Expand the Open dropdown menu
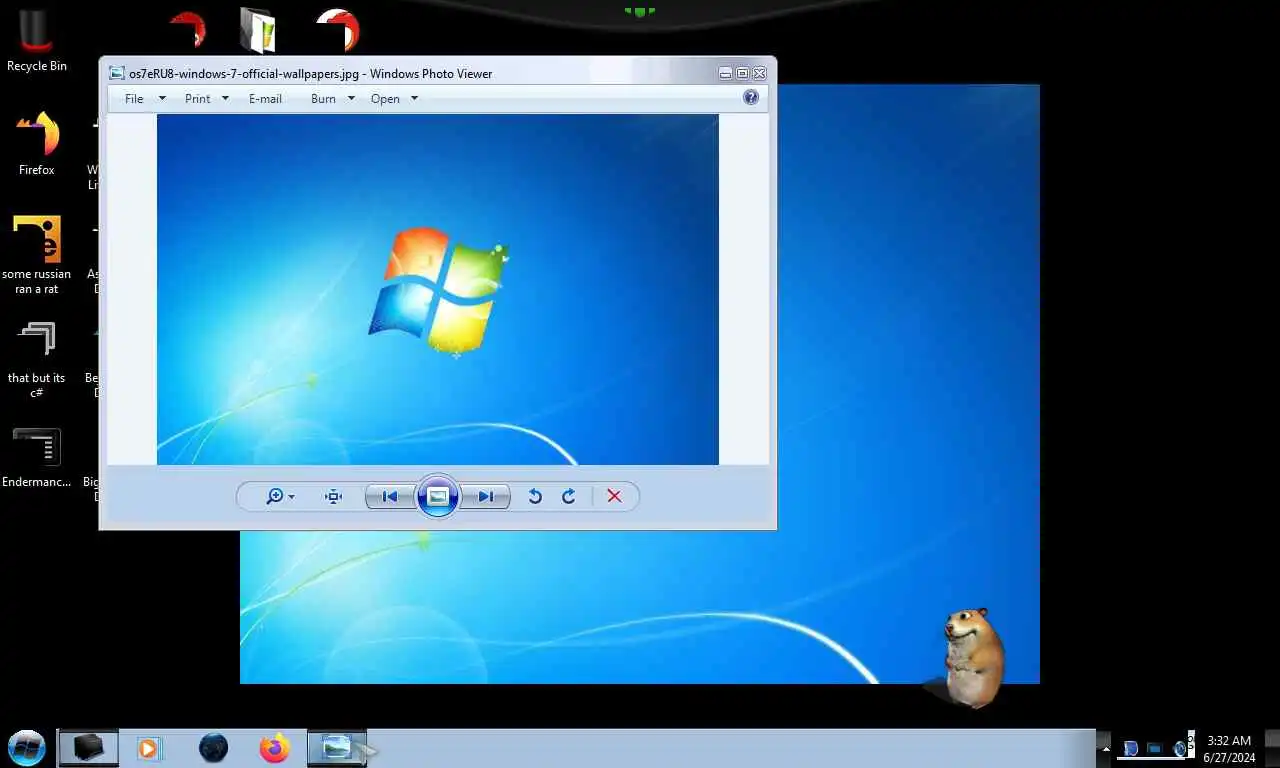Image resolution: width=1280 pixels, height=768 pixels. (x=394, y=99)
